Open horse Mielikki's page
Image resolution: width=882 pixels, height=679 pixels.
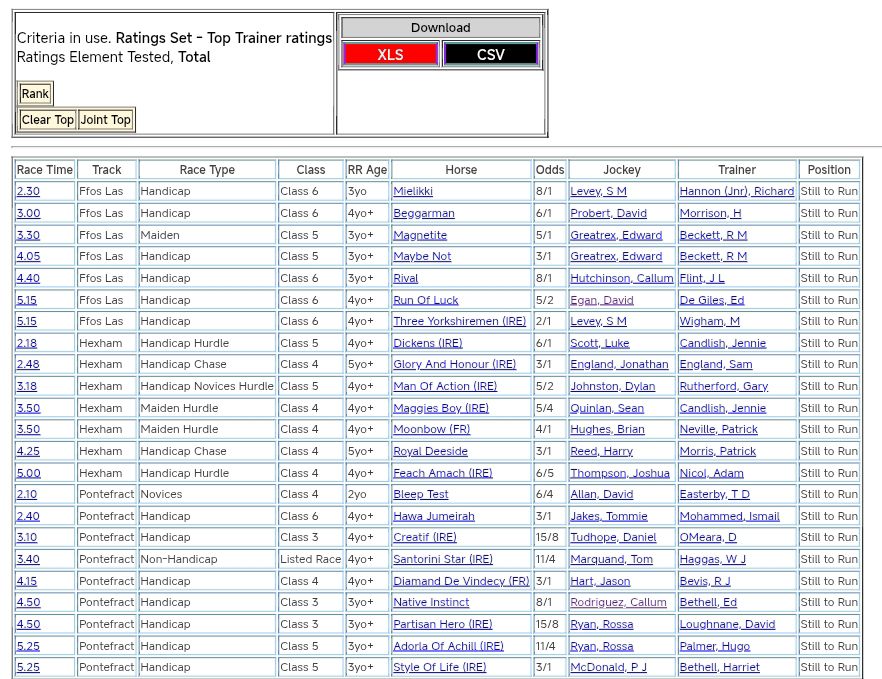point(413,191)
